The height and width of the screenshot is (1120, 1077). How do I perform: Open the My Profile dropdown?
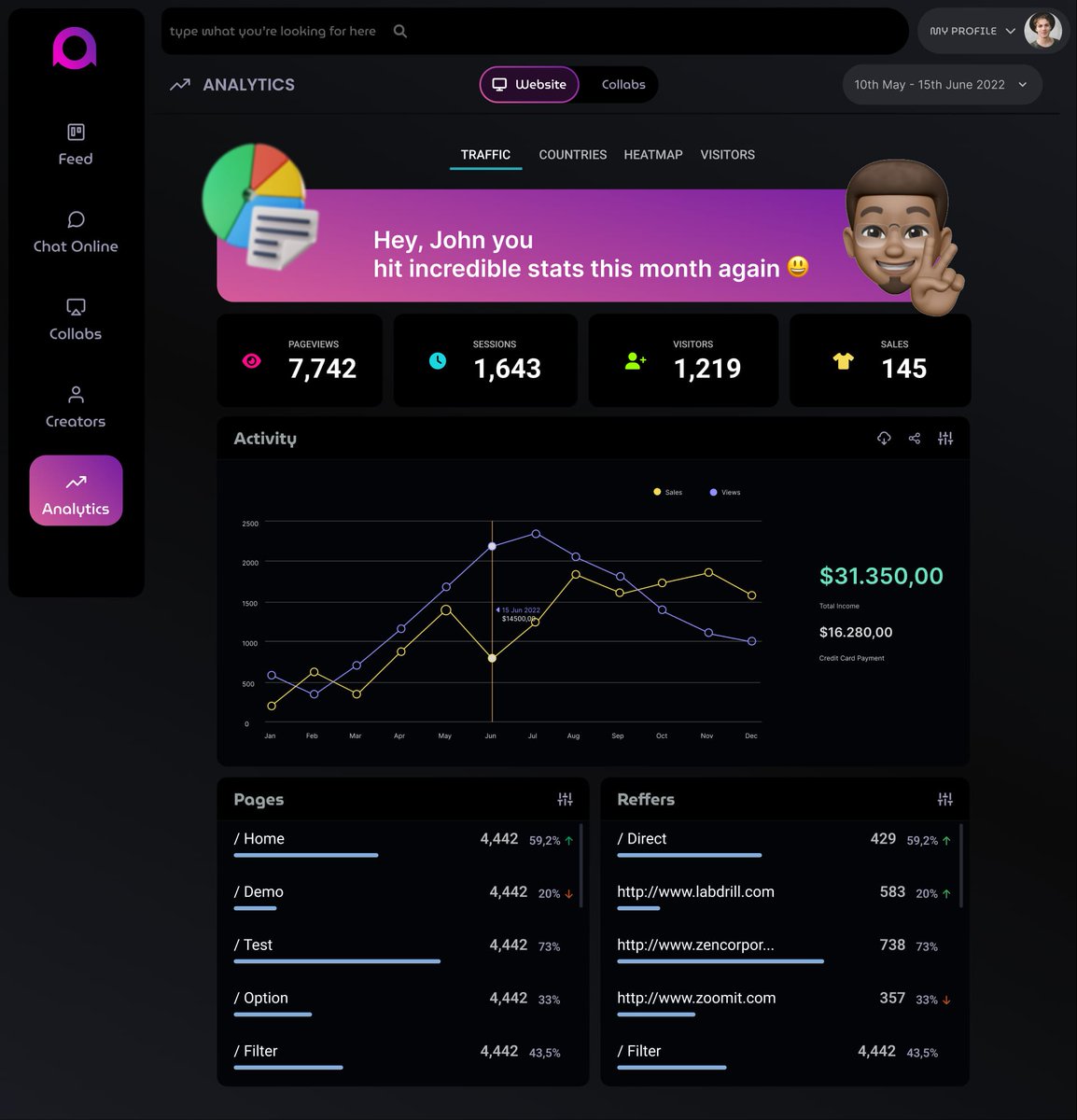click(x=972, y=31)
